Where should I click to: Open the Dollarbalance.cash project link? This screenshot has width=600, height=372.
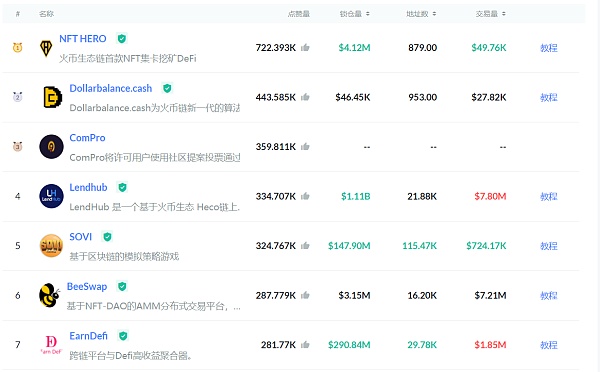tap(111, 88)
